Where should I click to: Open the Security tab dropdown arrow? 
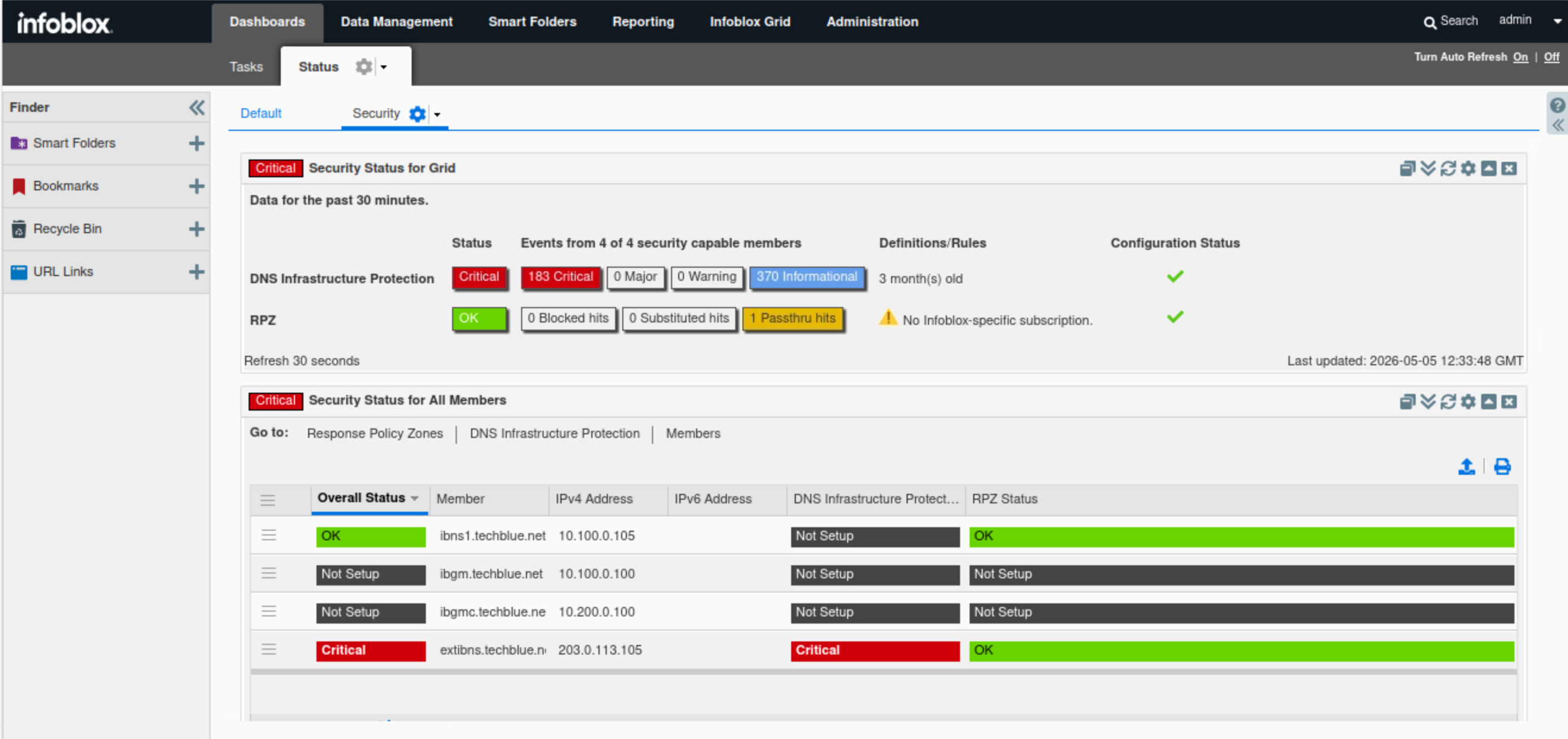[437, 114]
